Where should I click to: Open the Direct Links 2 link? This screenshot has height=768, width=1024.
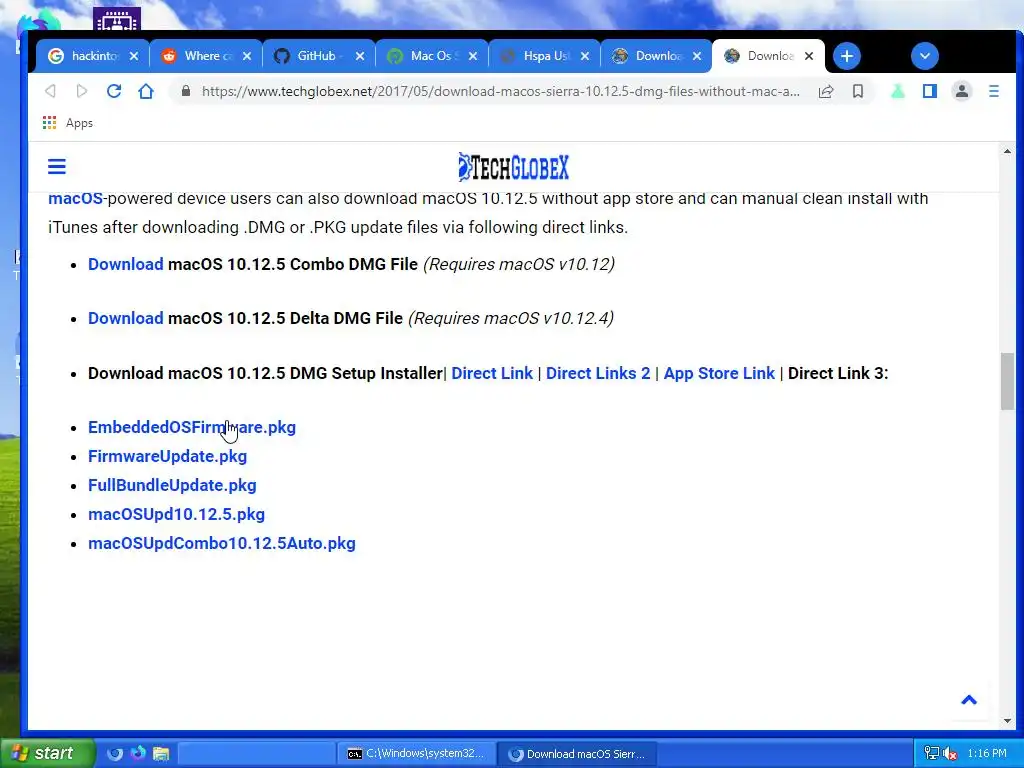click(x=598, y=374)
